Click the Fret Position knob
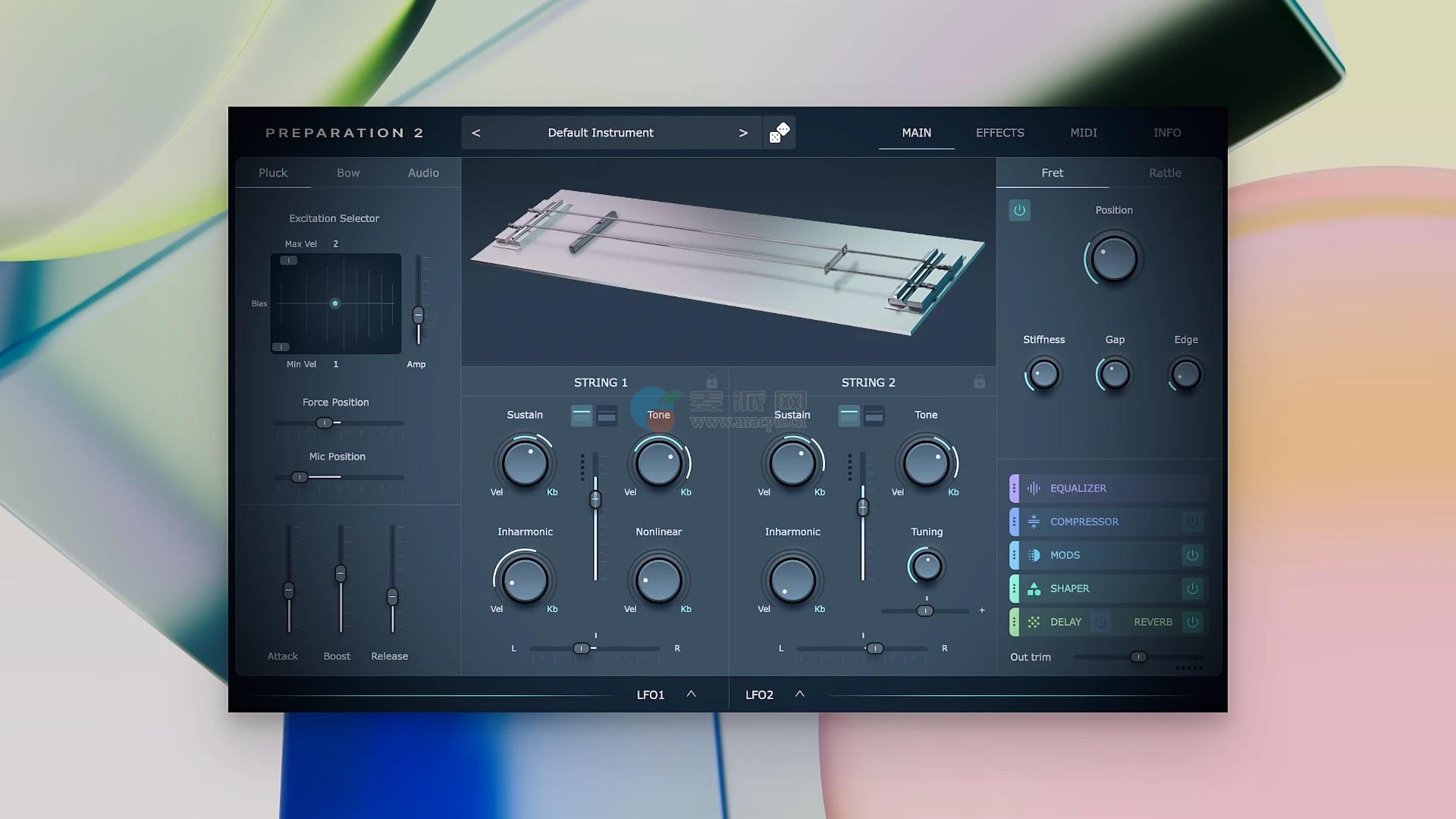Screen dimensions: 1456x819 coord(1113,259)
